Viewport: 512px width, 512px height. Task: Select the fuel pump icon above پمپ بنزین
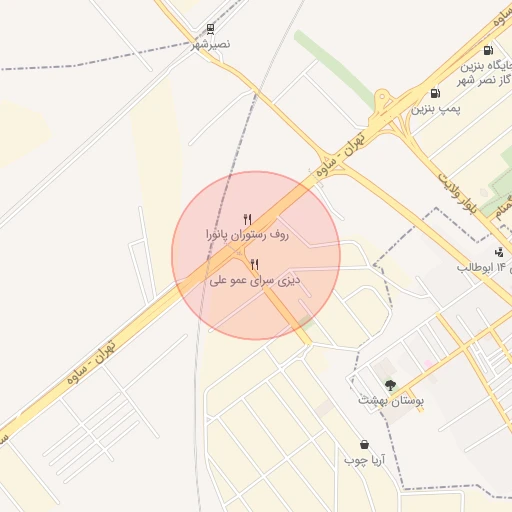(x=435, y=93)
